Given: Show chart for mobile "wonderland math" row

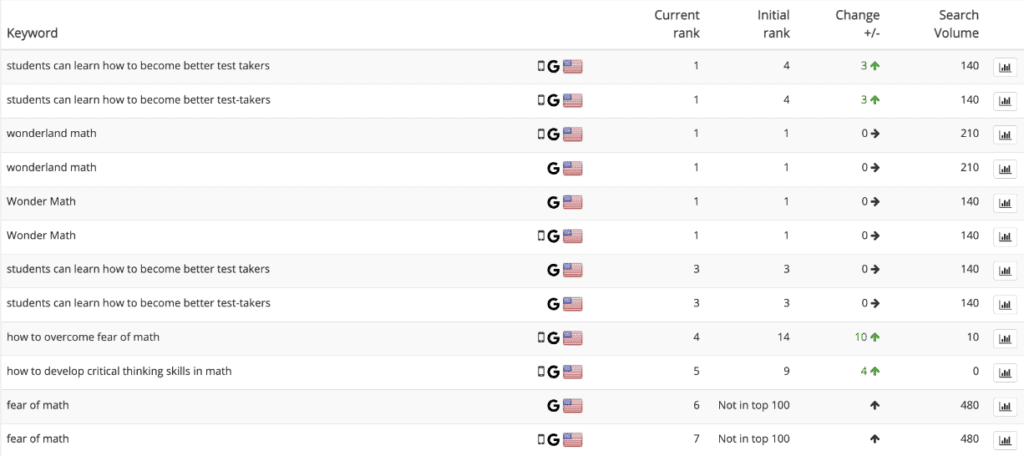Looking at the screenshot, I should [x=1003, y=134].
